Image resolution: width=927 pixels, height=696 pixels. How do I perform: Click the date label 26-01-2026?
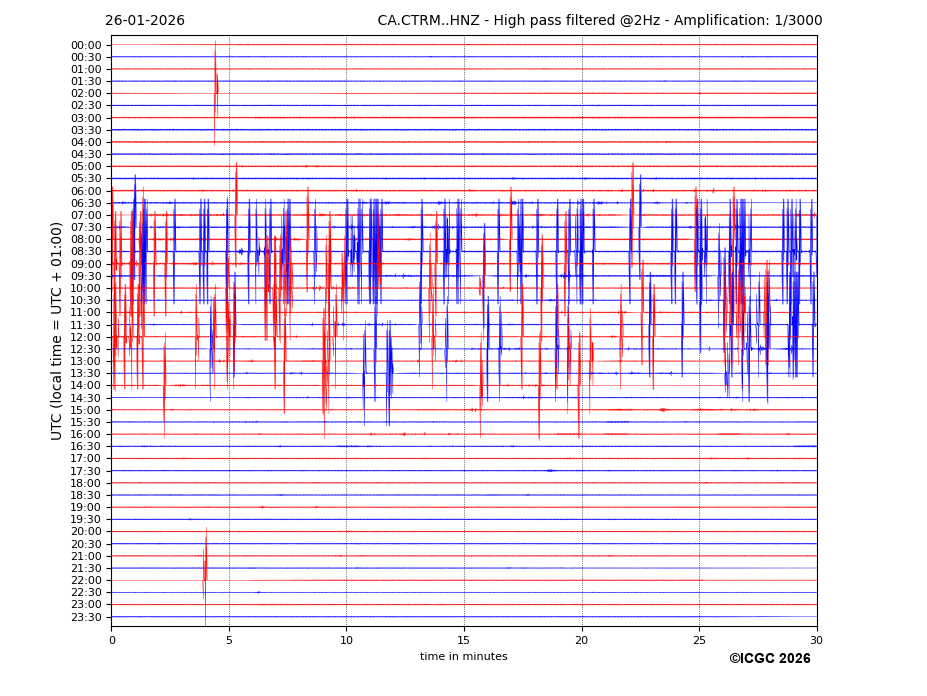145,21
